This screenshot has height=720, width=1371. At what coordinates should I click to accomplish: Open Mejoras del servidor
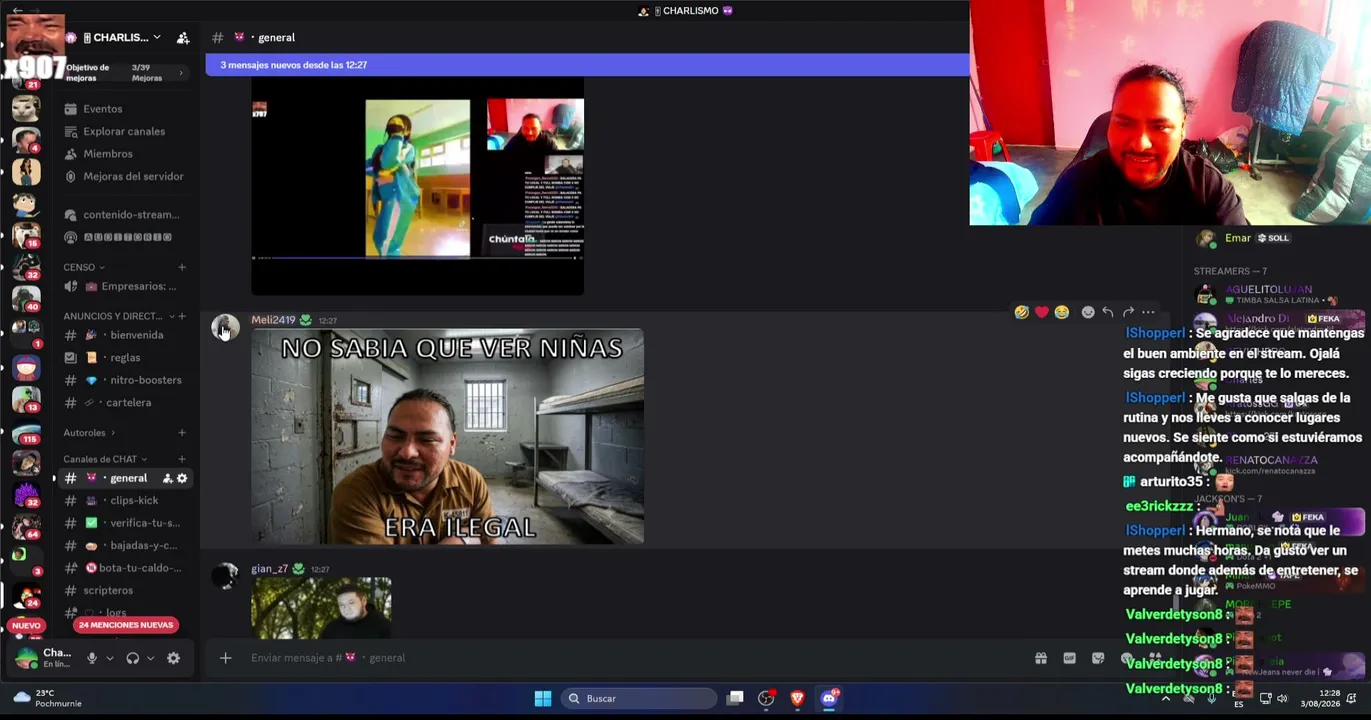coord(124,176)
